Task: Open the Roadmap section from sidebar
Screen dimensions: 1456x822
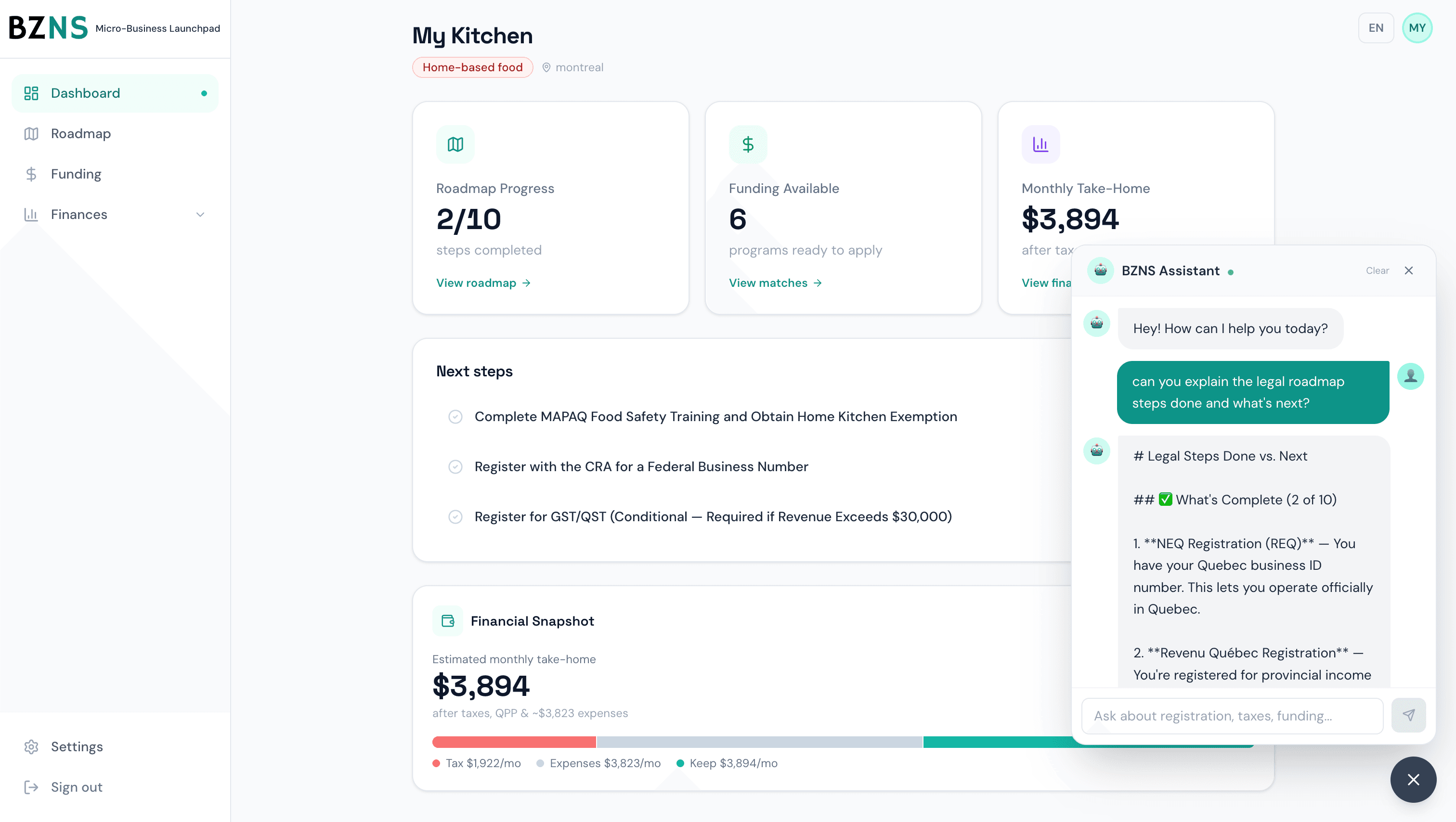Action: point(80,133)
